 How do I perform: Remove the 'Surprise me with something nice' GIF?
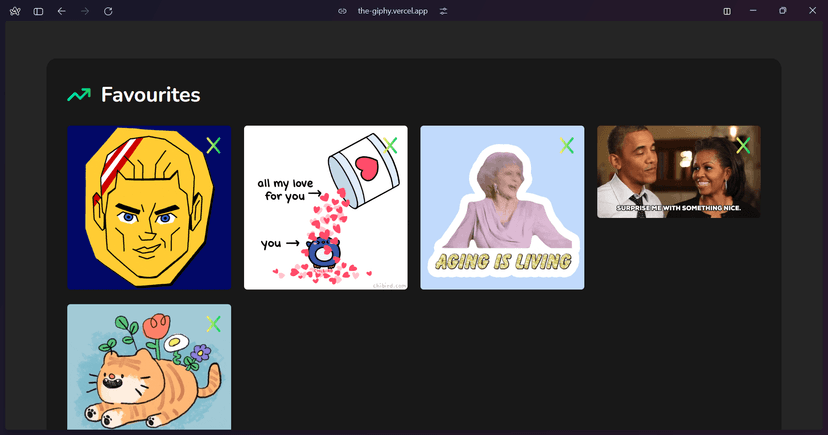tap(743, 145)
